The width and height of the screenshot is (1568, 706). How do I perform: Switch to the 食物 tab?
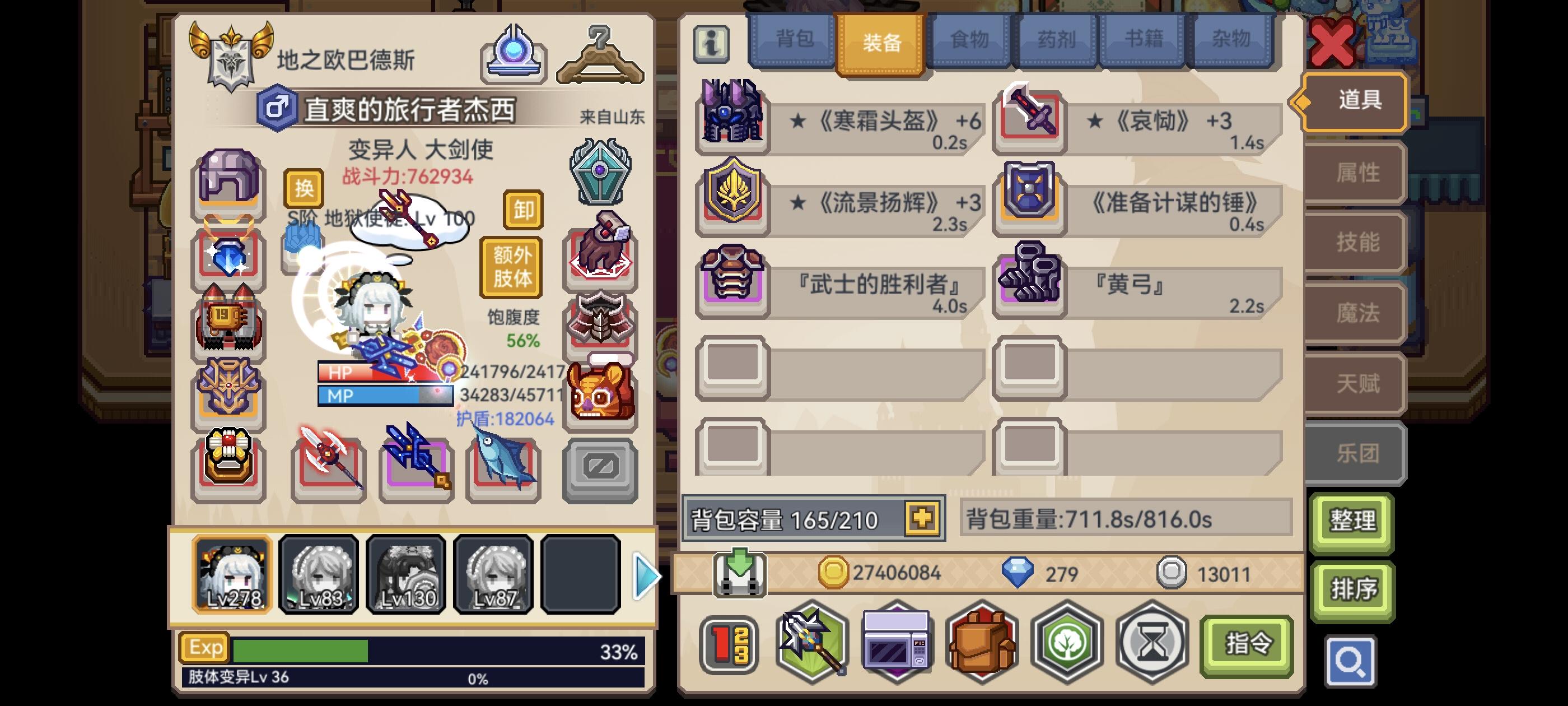(x=970, y=40)
